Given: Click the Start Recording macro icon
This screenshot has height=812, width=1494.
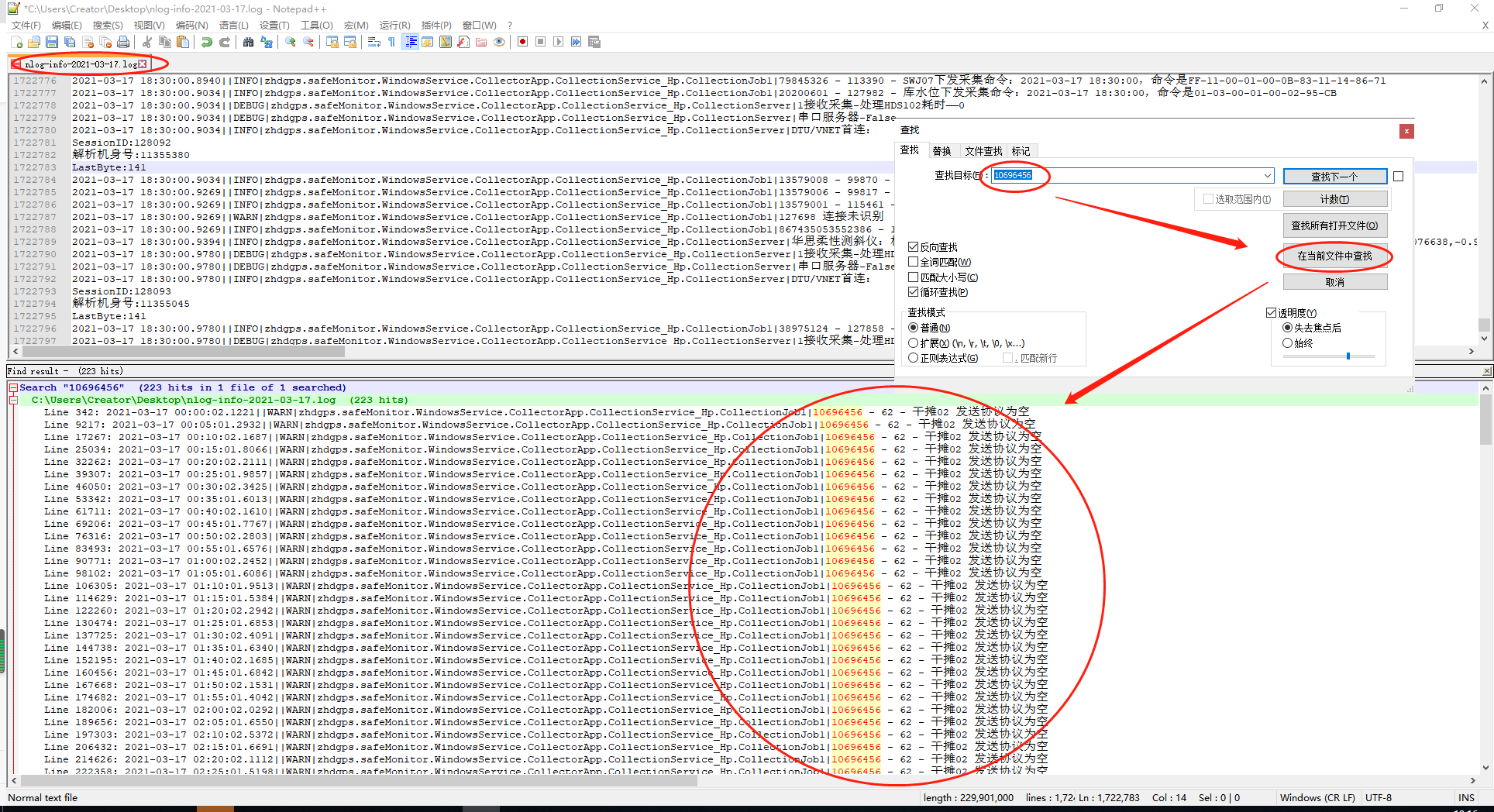Looking at the screenshot, I should 523,42.
